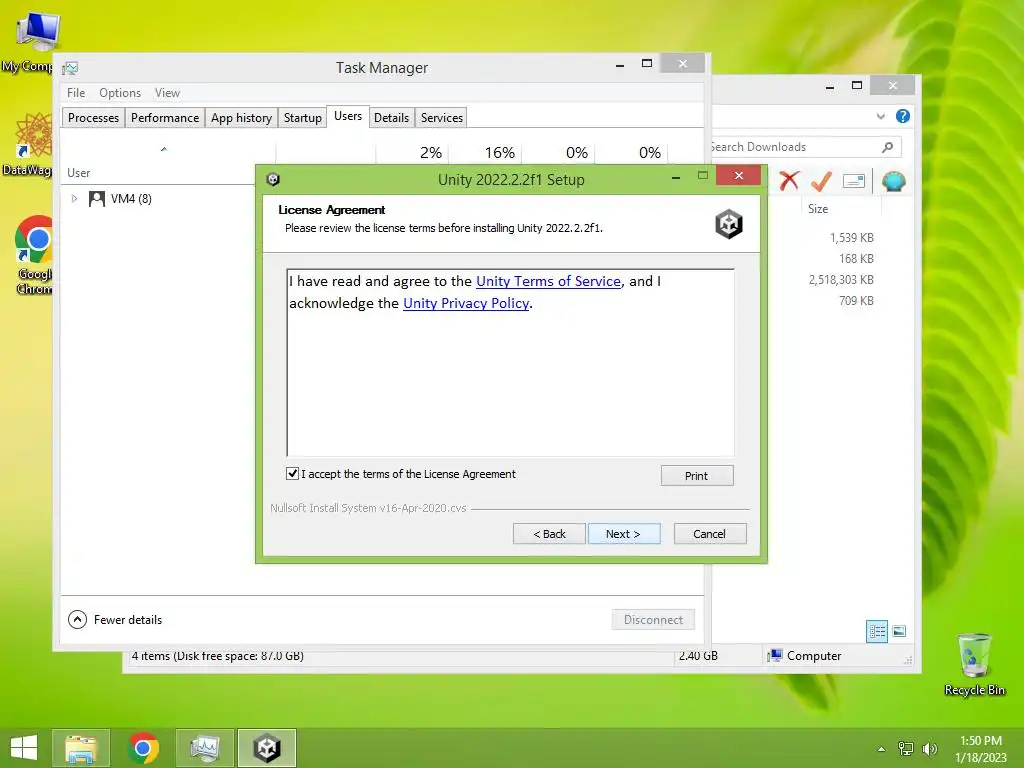Open Explorer help with the question mark icon
1024x768 pixels.
(903, 116)
